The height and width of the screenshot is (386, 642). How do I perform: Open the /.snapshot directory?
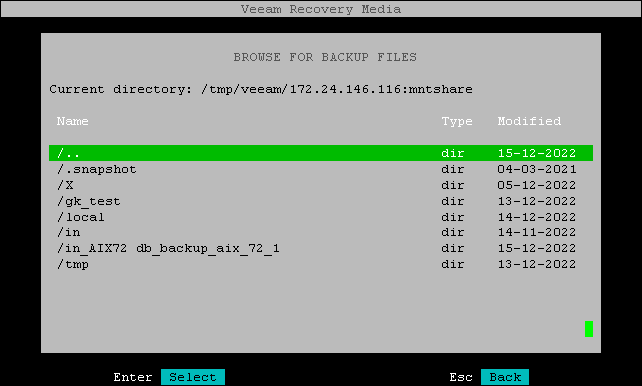click(x=321, y=169)
